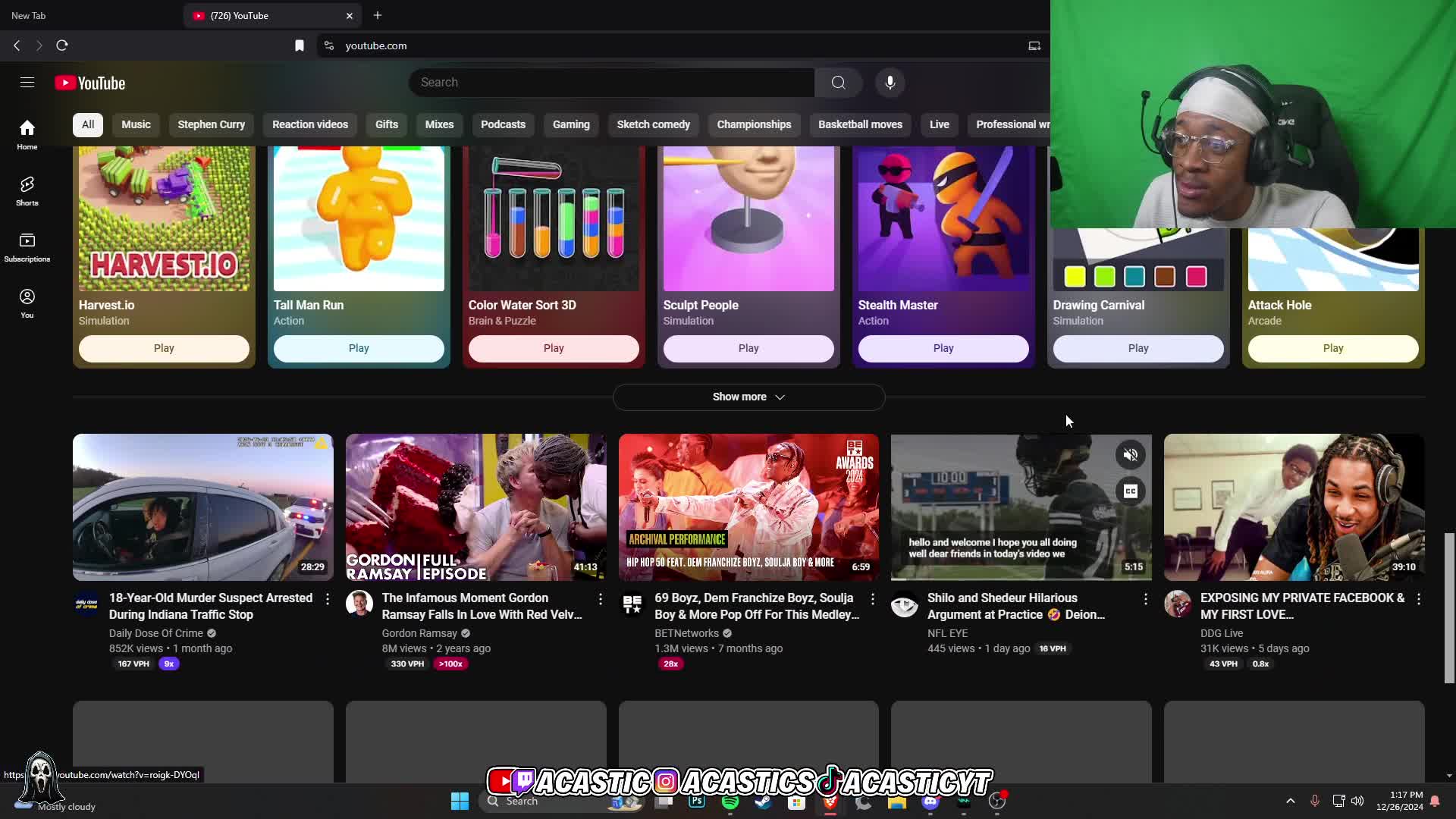Viewport: 1456px width, 819px height.
Task: Toggle captions on the NFL EYE preview
Action: click(x=1131, y=491)
